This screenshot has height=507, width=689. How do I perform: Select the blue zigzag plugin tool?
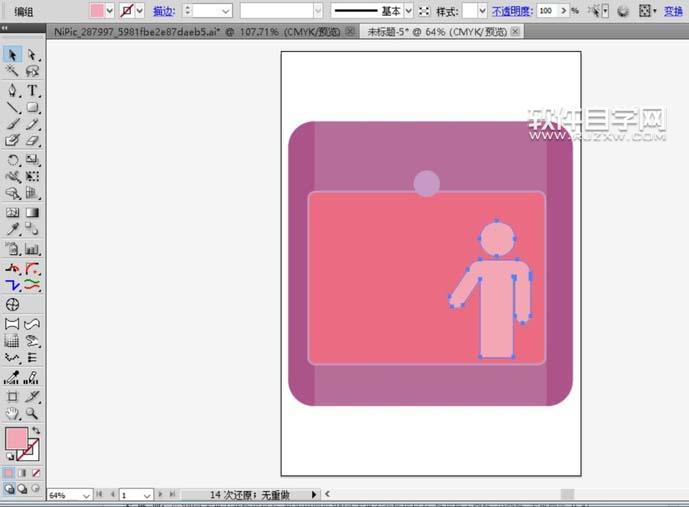click(x=12, y=285)
